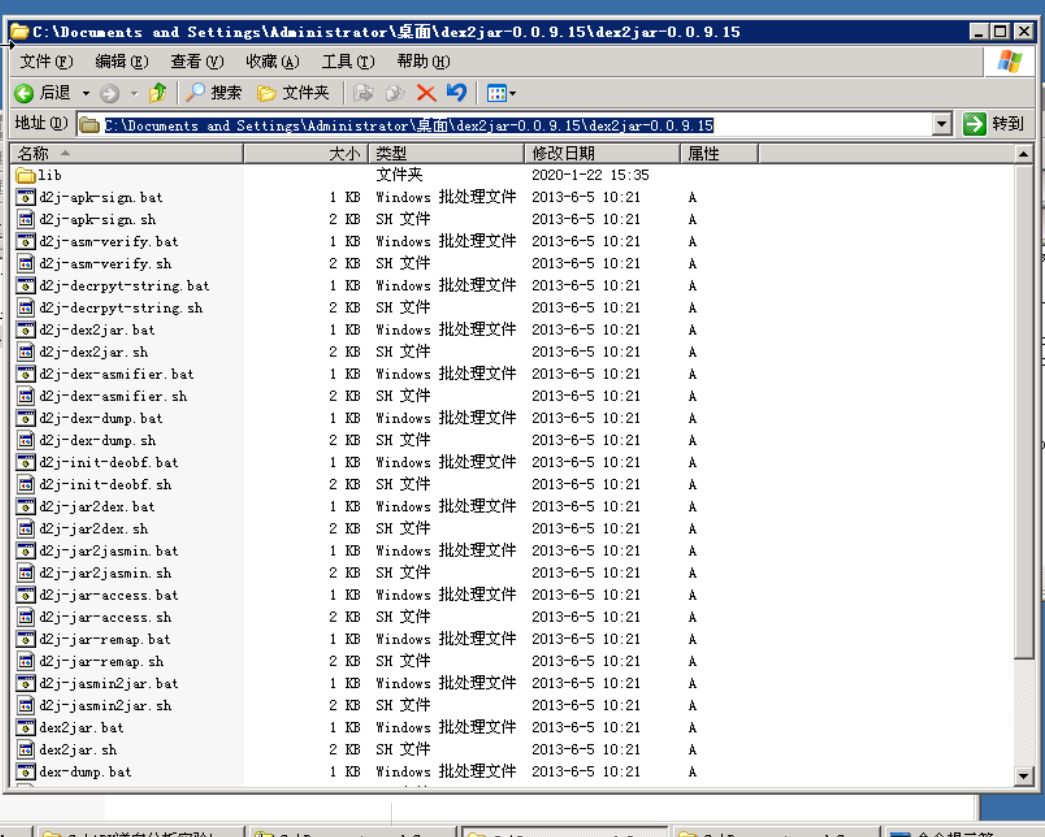The height and width of the screenshot is (837, 1045).
Task: Sort by Name (名称) column header
Action: 127,153
